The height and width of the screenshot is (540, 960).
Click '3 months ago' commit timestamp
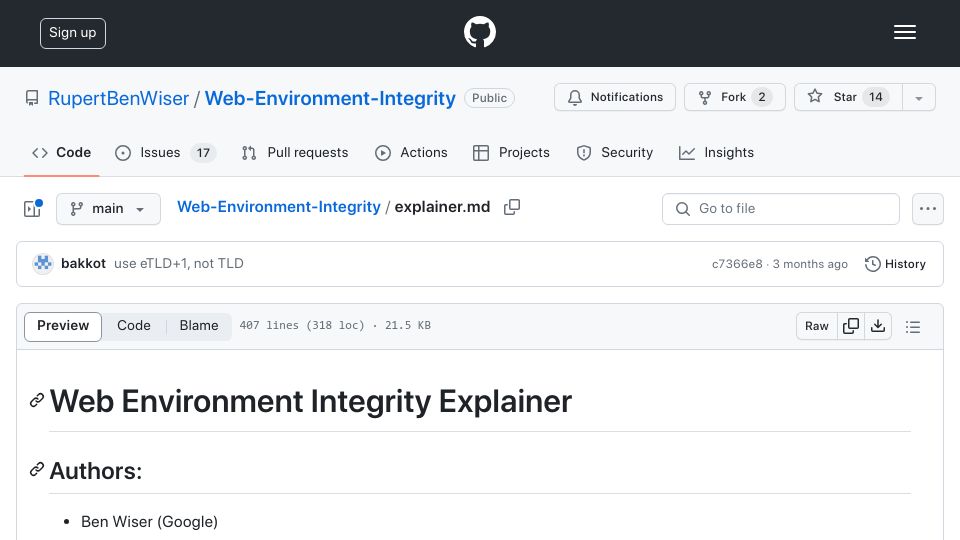click(x=810, y=264)
